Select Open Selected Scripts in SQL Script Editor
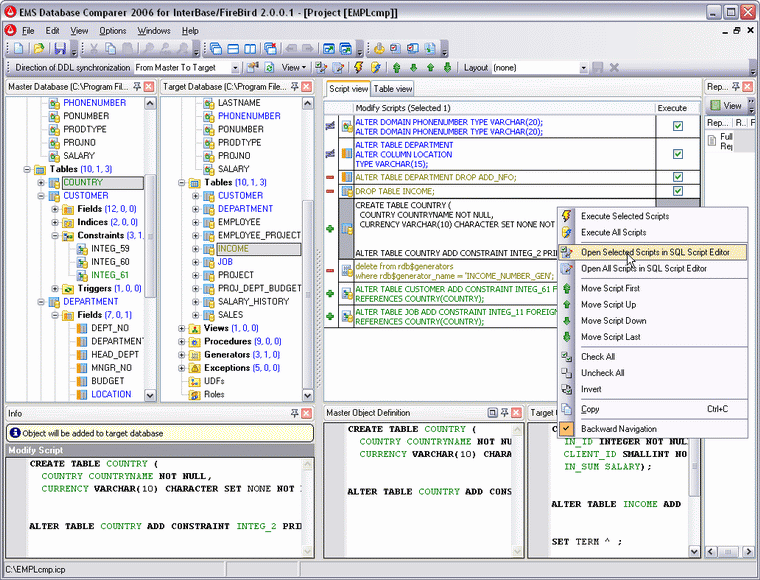Viewport: 760px width, 580px height. click(653, 252)
